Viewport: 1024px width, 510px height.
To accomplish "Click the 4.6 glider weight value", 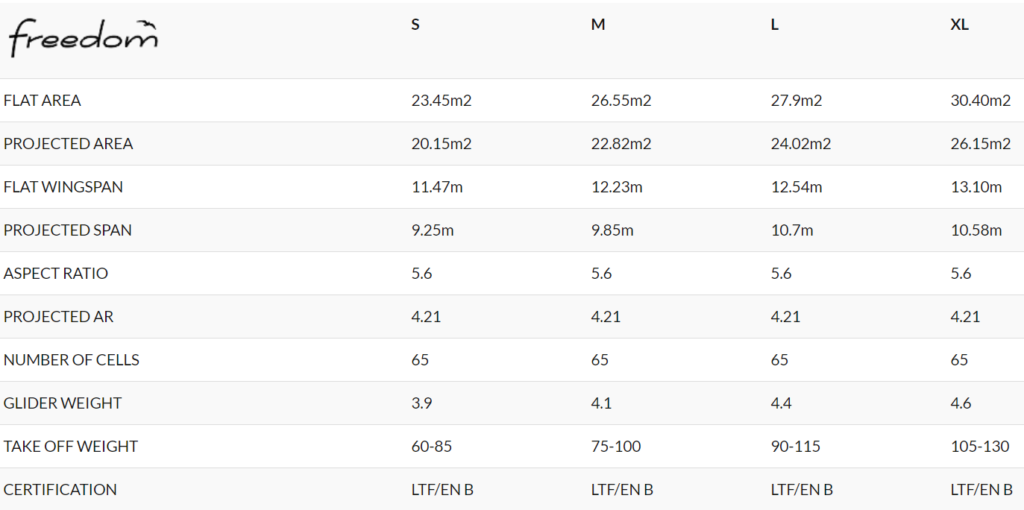I will pos(961,403).
